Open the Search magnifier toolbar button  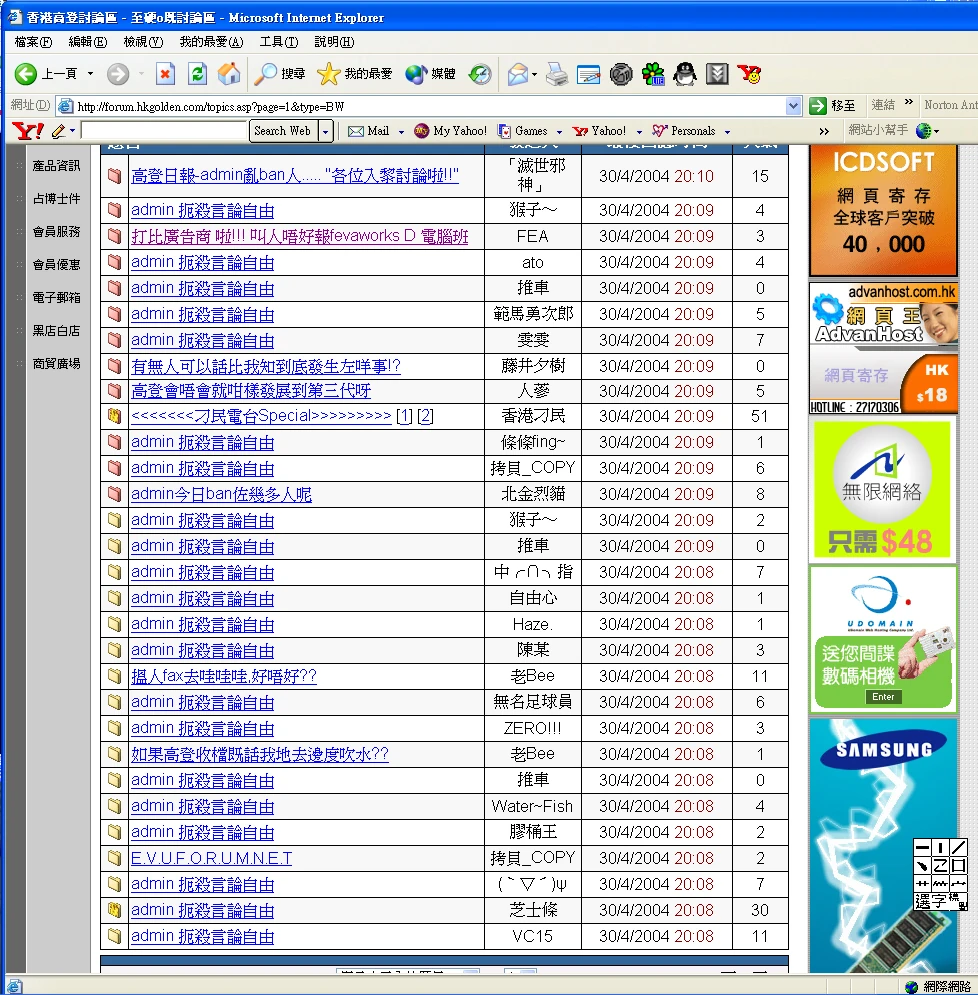pyautogui.click(x=279, y=74)
